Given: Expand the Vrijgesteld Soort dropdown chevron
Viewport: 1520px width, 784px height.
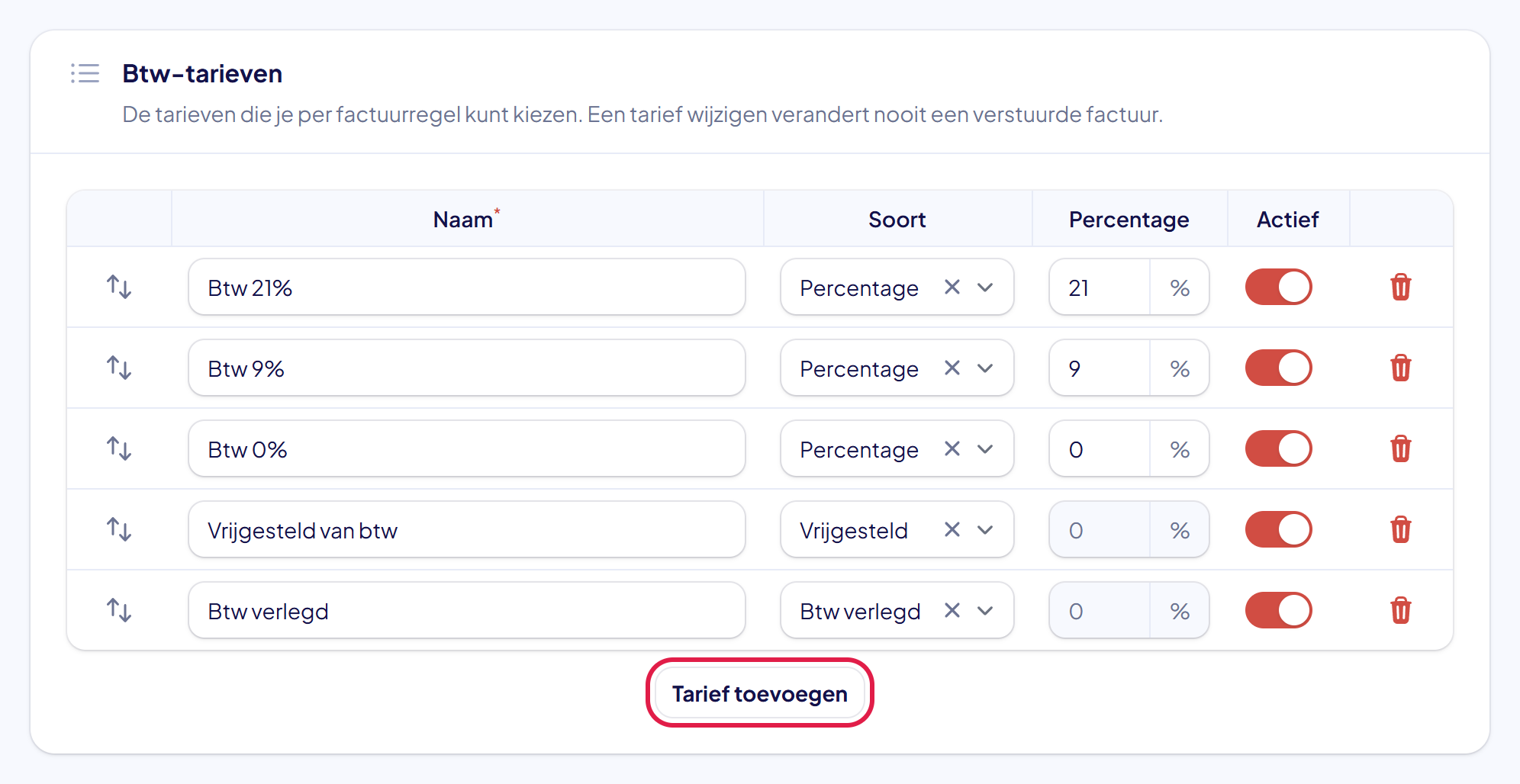Looking at the screenshot, I should (986, 530).
